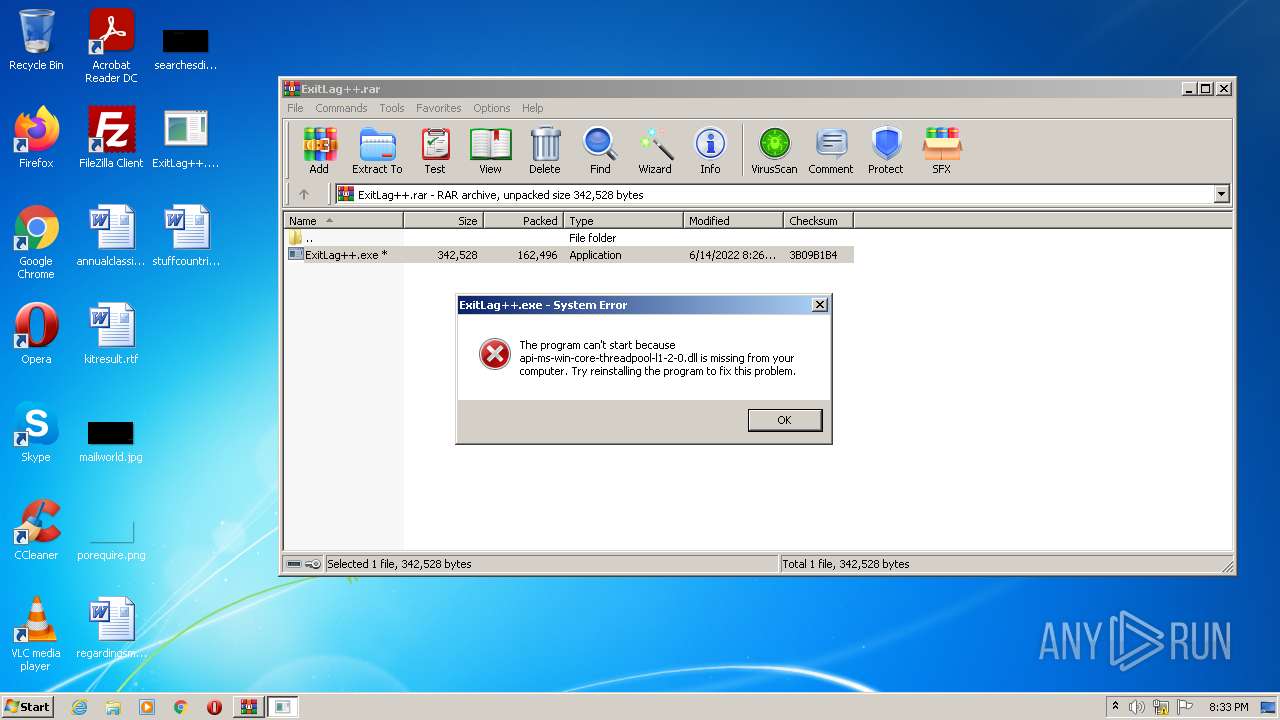
Task: Select the mailworld.jpg desktop file
Action: click(111, 440)
